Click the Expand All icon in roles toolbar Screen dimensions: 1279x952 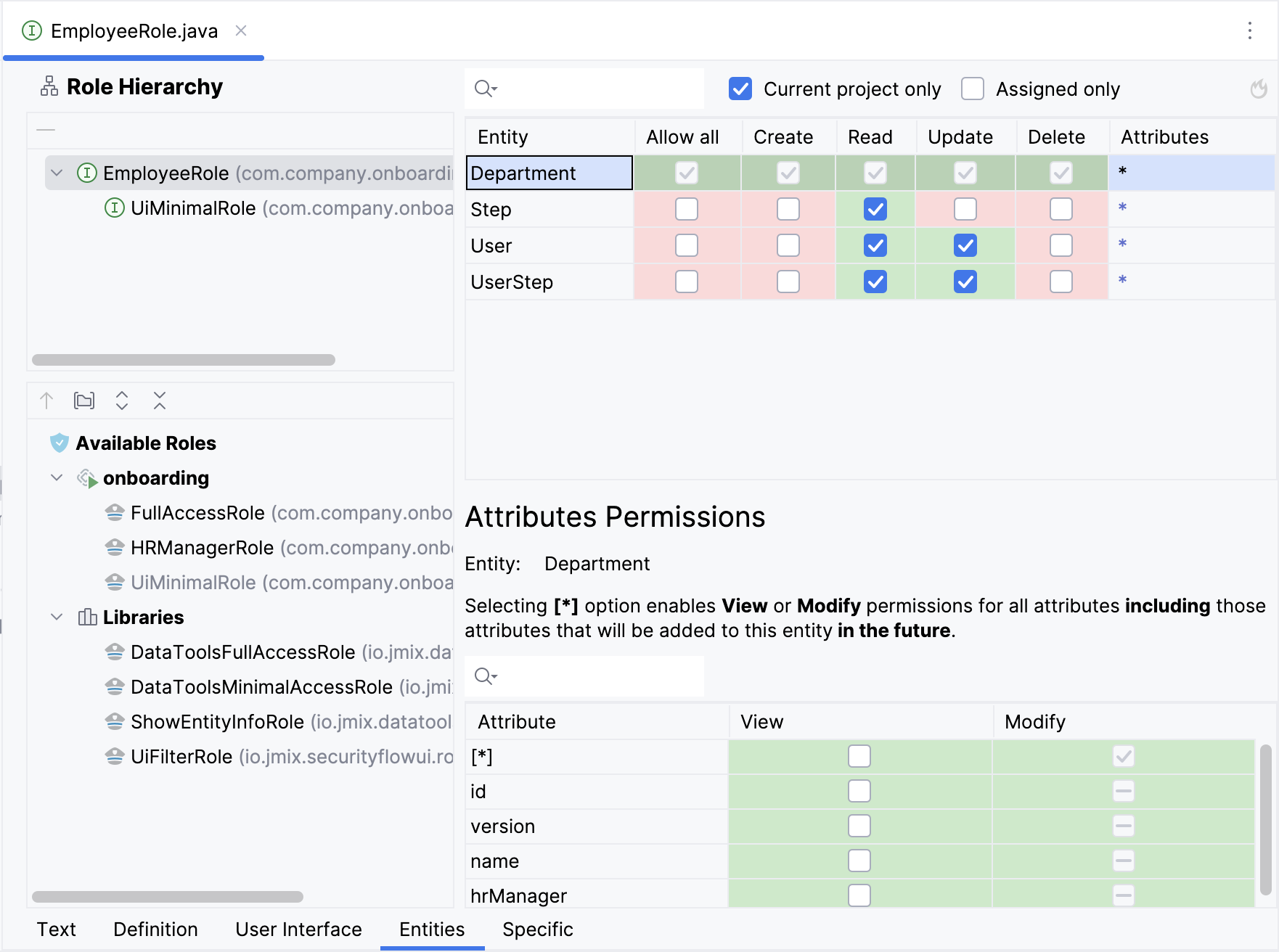pos(122,401)
